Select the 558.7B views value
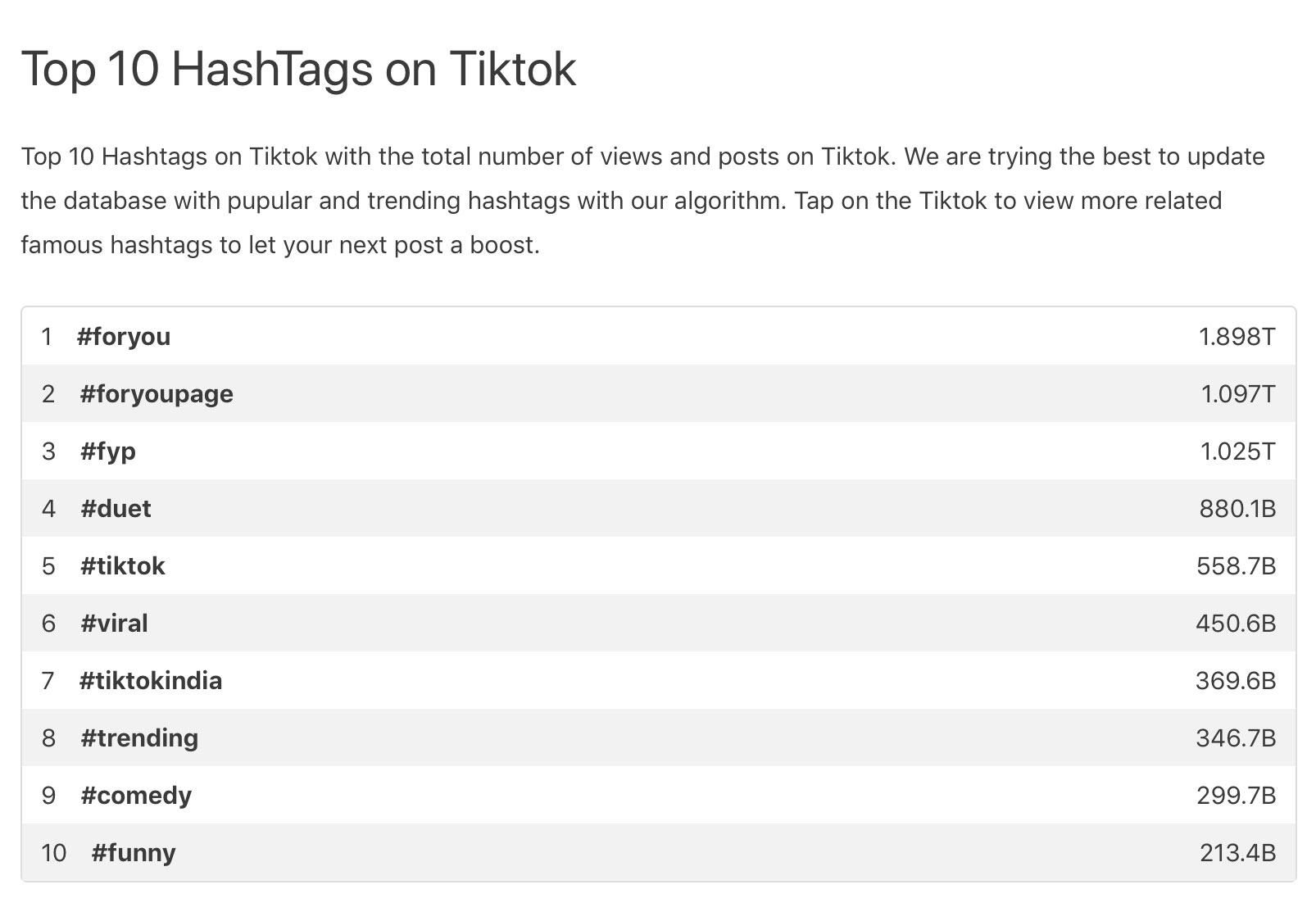Screen dimensions: 1316x903 [1237, 566]
